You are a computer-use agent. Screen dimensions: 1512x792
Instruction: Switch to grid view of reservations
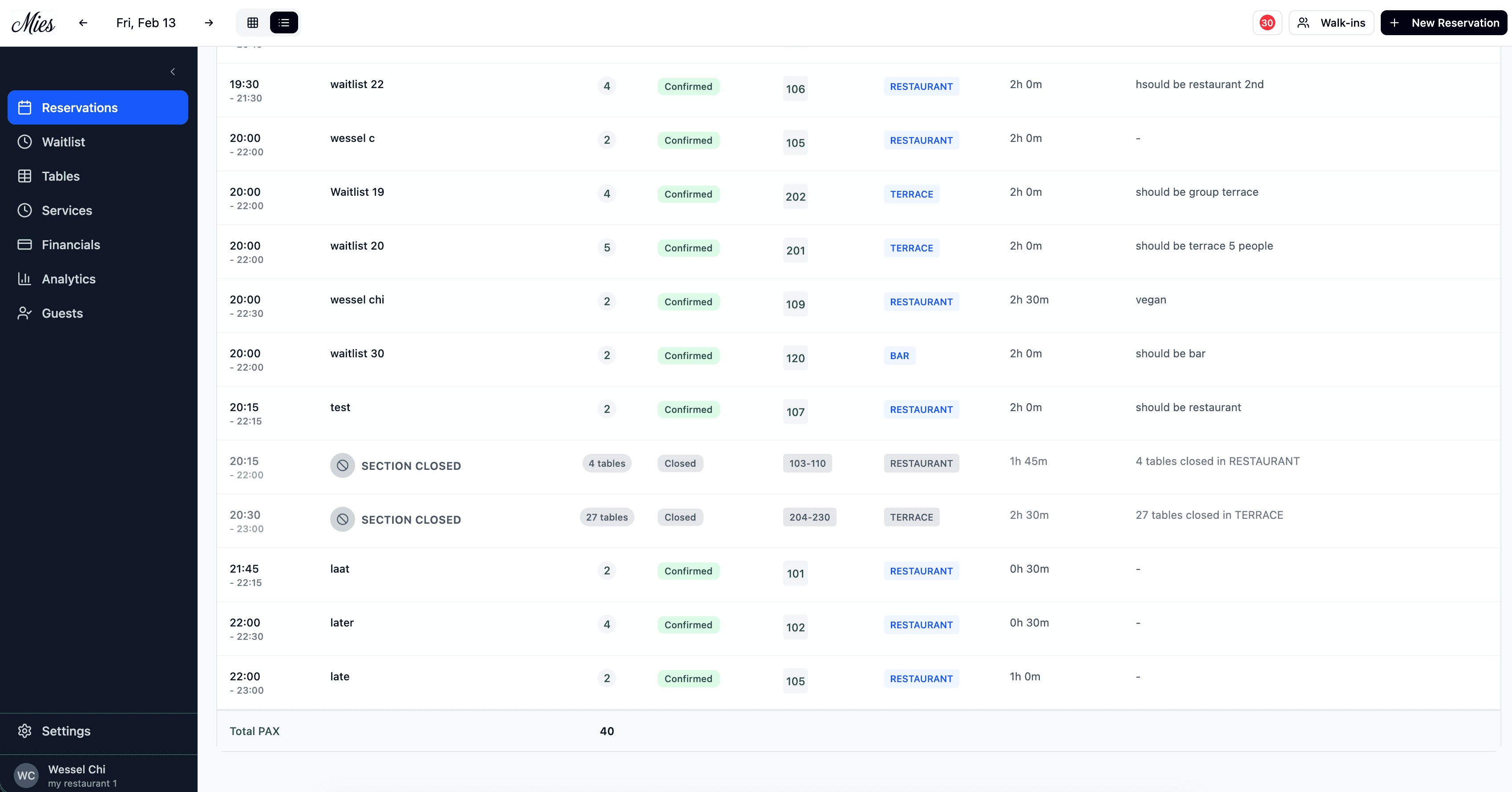(x=252, y=22)
